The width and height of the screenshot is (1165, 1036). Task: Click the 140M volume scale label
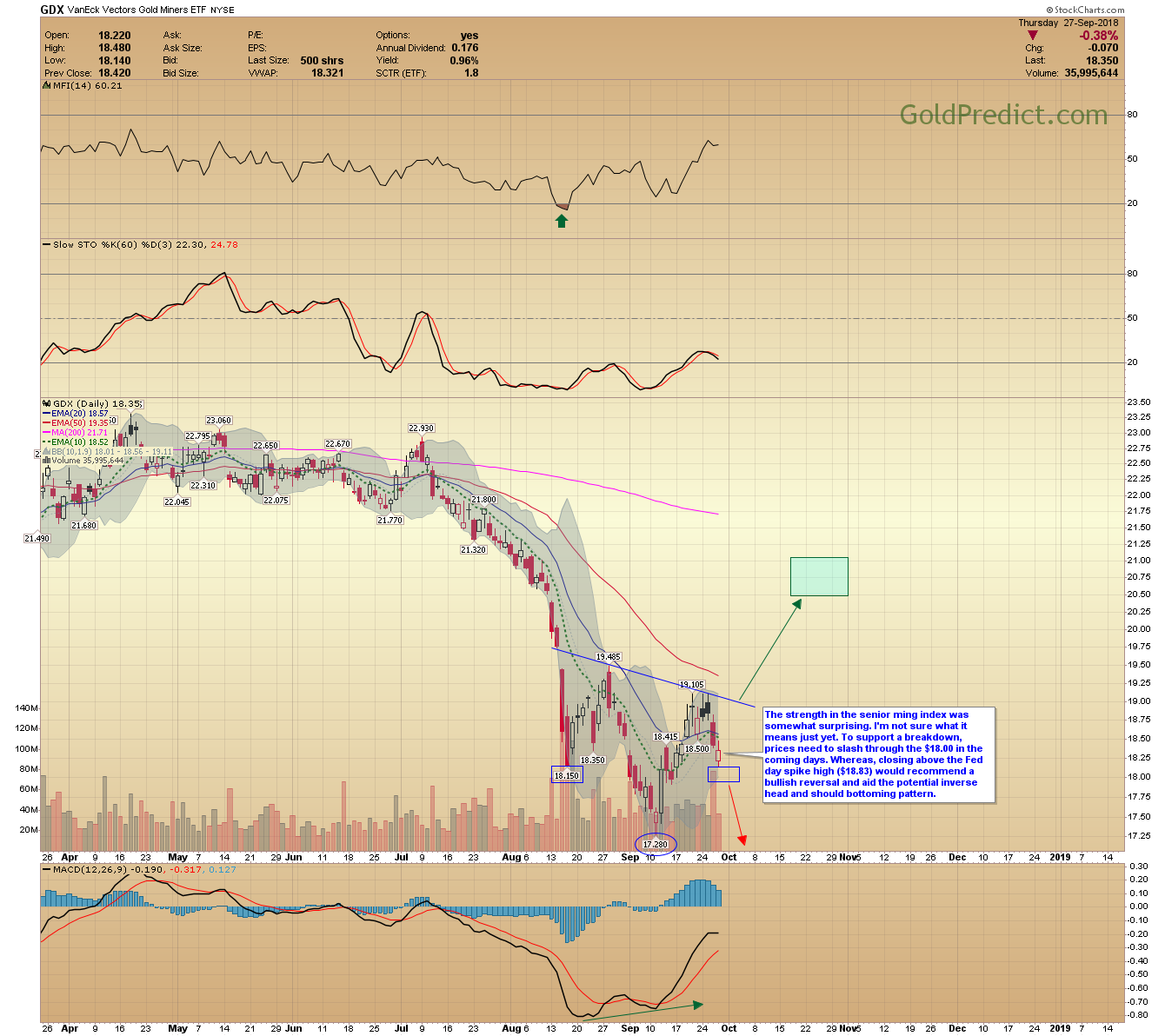tap(27, 708)
